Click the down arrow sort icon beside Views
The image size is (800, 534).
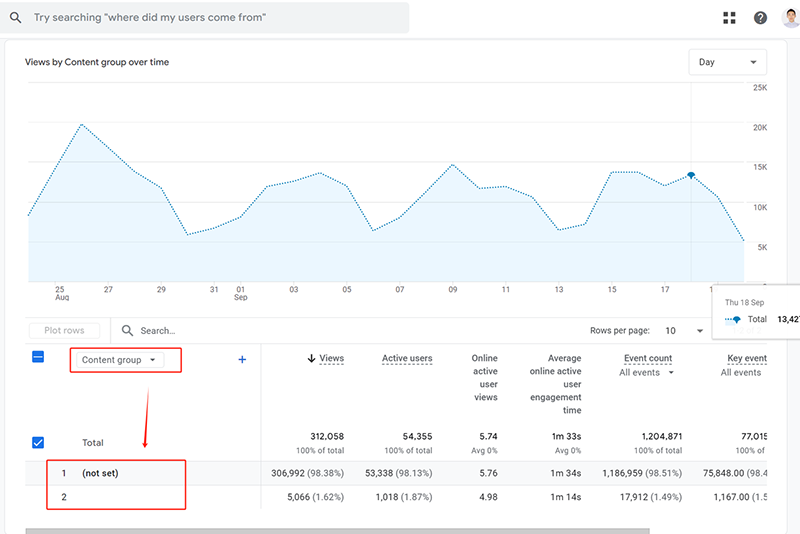pyautogui.click(x=312, y=359)
